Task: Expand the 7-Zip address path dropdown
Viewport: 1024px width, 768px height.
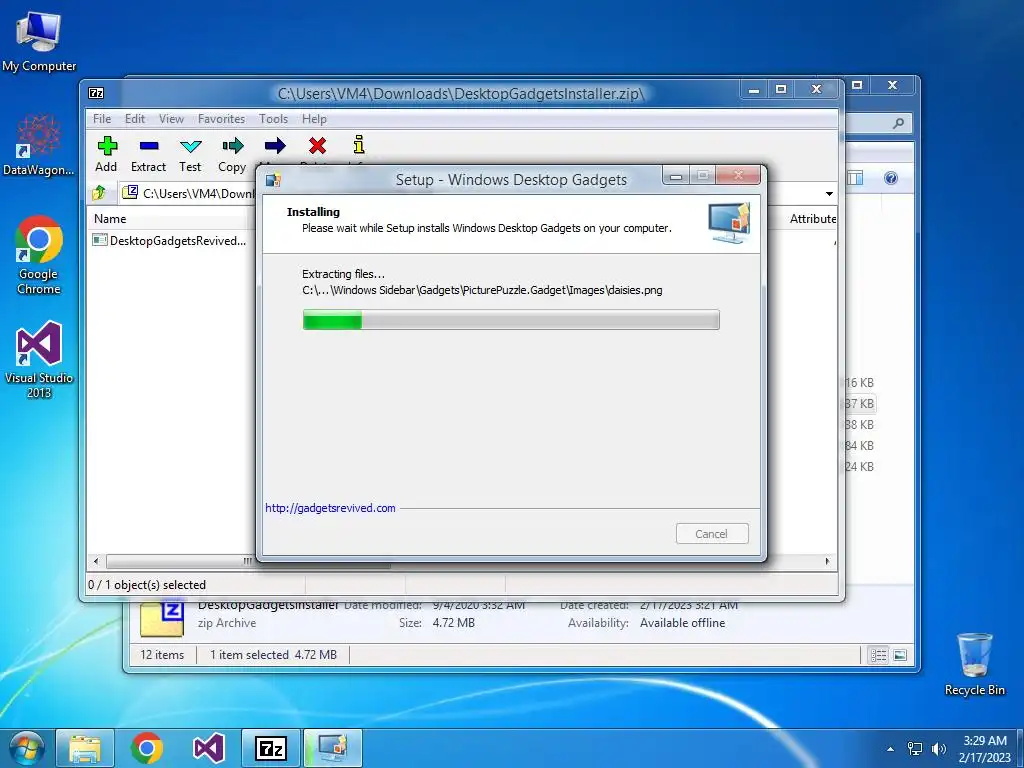Action: (829, 193)
